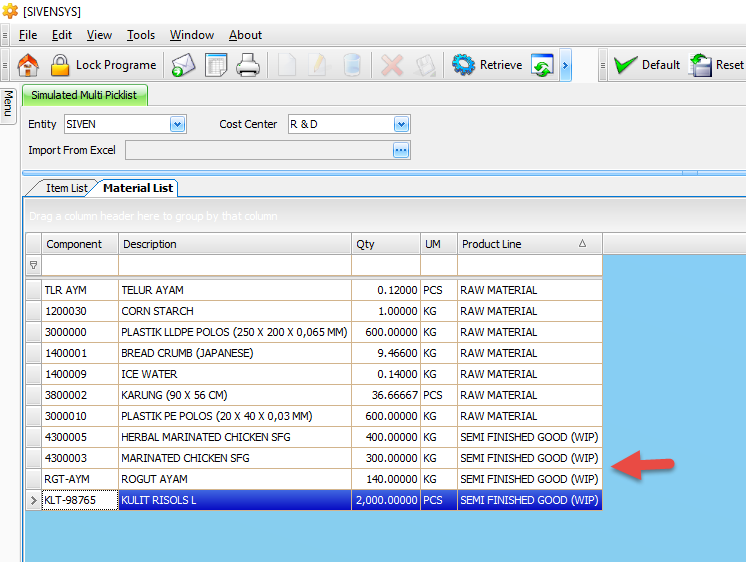This screenshot has width=746, height=562.
Task: Click the disabled save diskette icon
Action: [425, 65]
